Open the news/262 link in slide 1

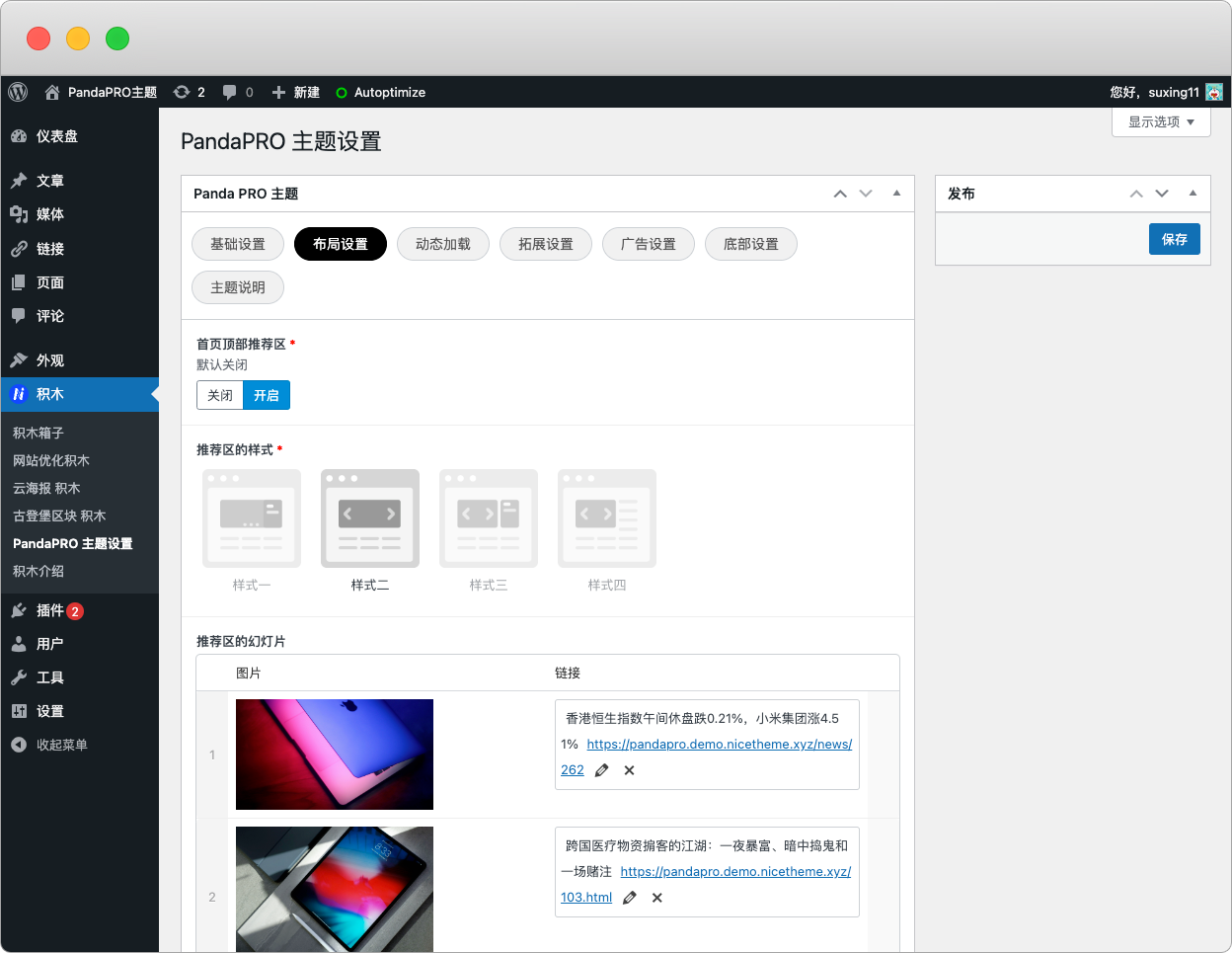point(719,745)
